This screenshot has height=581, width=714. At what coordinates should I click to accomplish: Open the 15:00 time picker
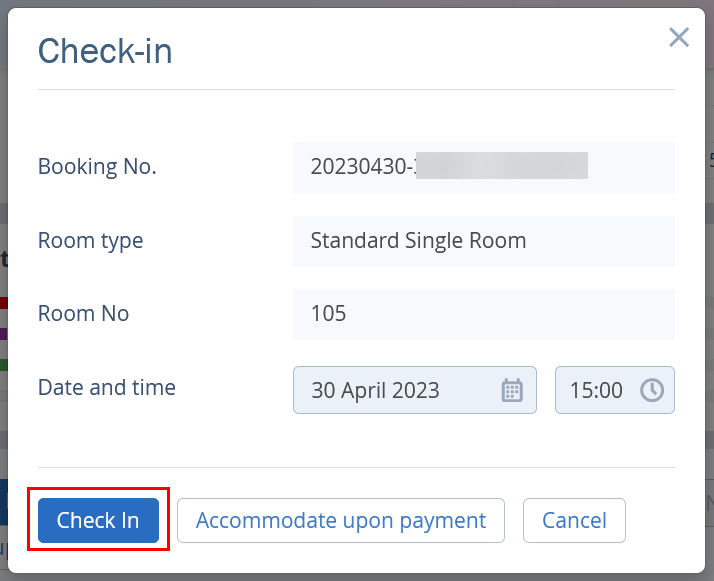click(615, 390)
